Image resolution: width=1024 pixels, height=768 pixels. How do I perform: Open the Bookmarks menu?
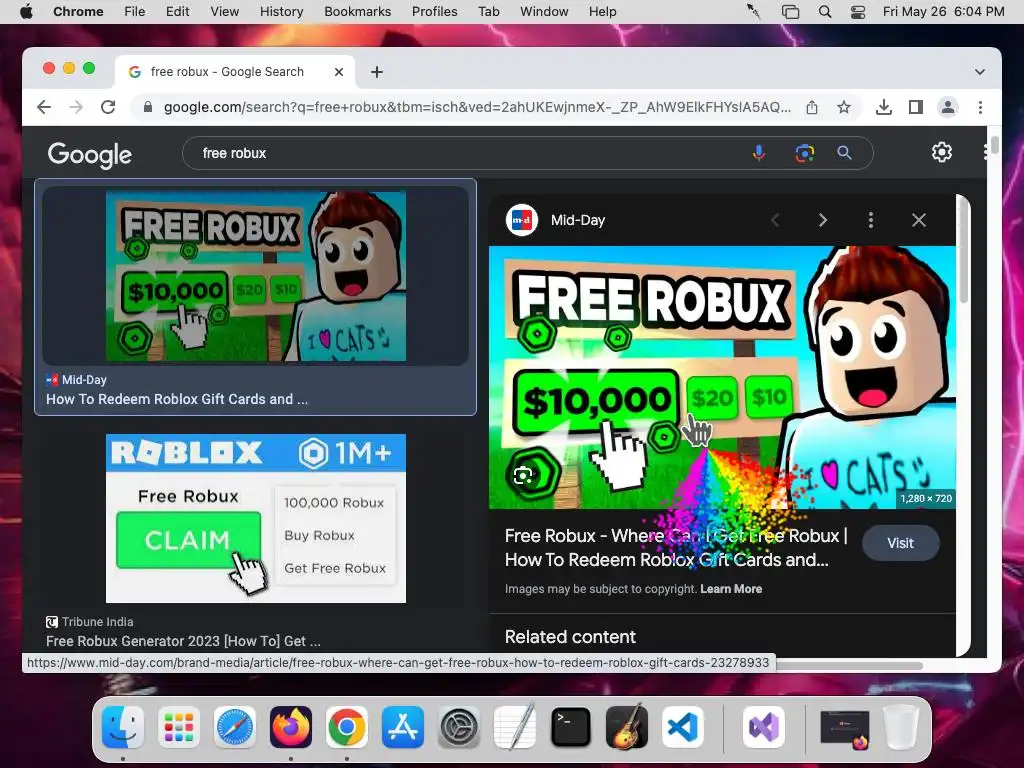[357, 12]
